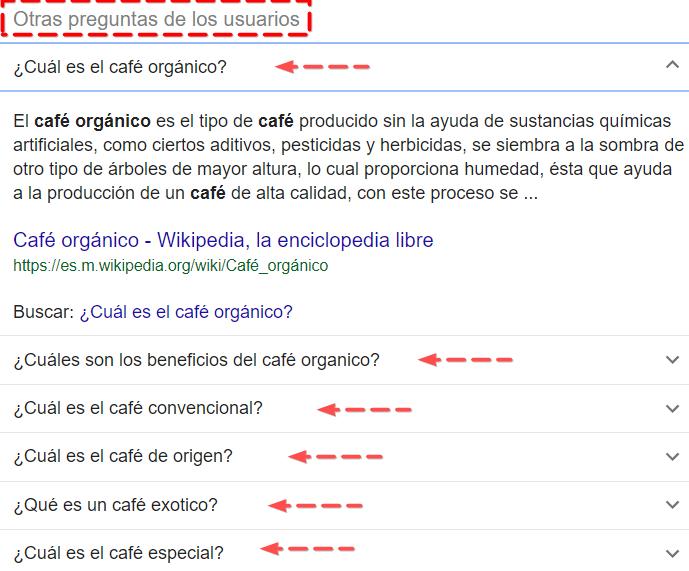The image size is (689, 571).
Task: Click the "Otras preguntas de los usuarios" heading
Action: point(156,19)
